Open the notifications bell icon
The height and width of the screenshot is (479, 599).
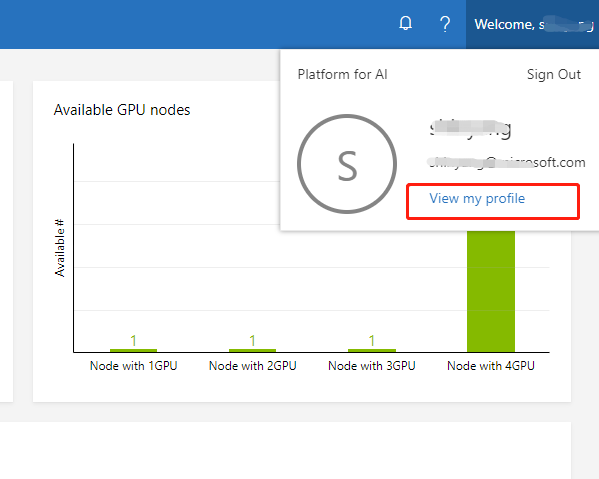[x=405, y=23]
